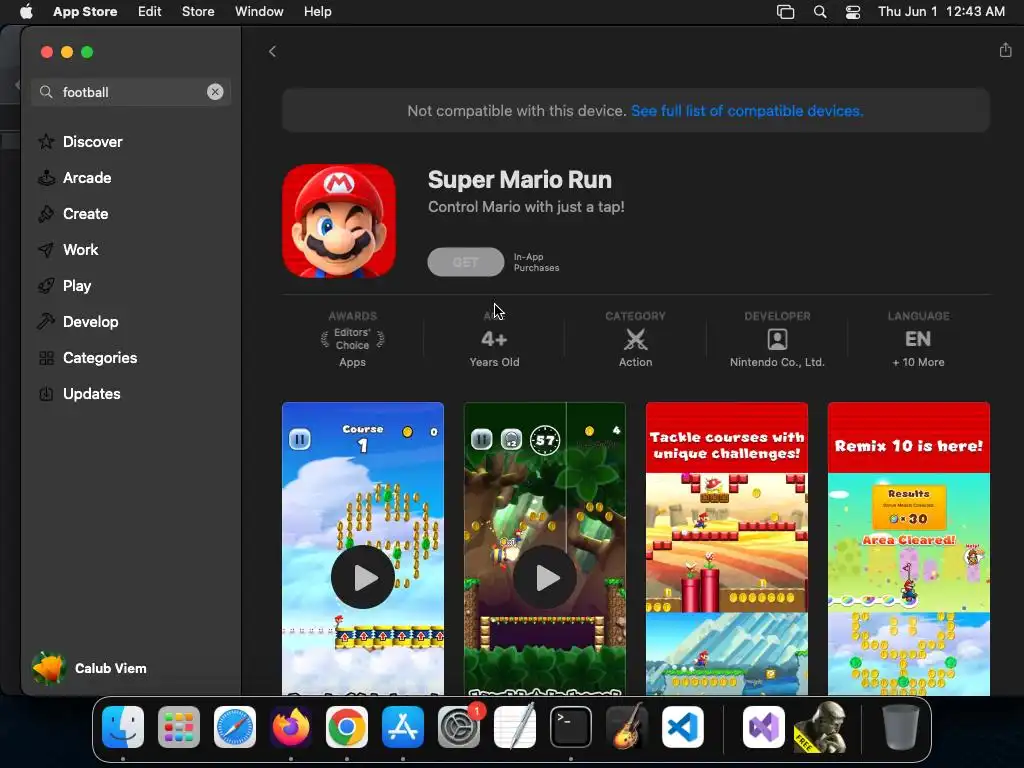The width and height of the screenshot is (1024, 768).
Task: Open the App Store menu
Action: click(x=85, y=12)
